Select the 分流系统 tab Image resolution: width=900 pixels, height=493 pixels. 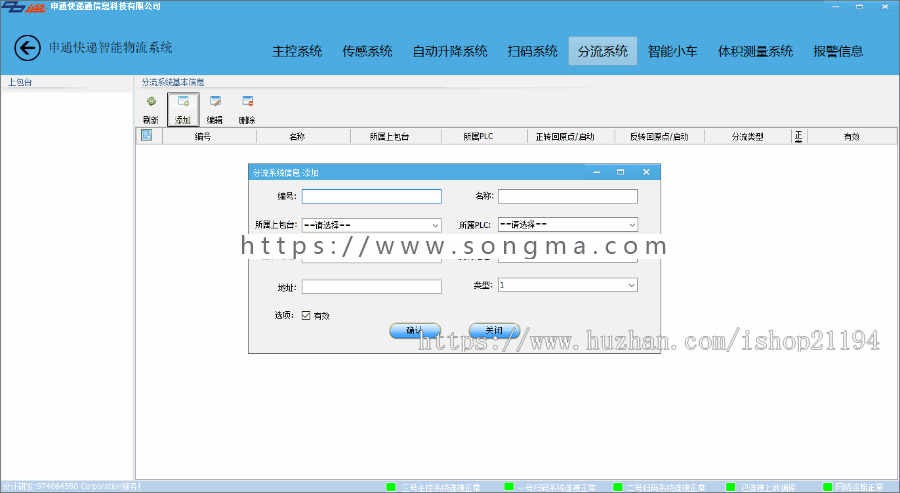click(x=603, y=51)
